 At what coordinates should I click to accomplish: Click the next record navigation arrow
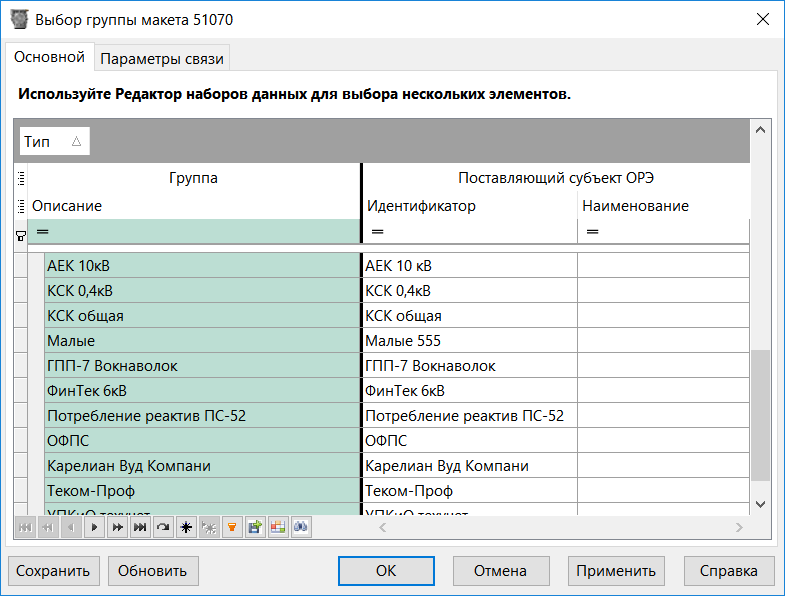(96, 527)
